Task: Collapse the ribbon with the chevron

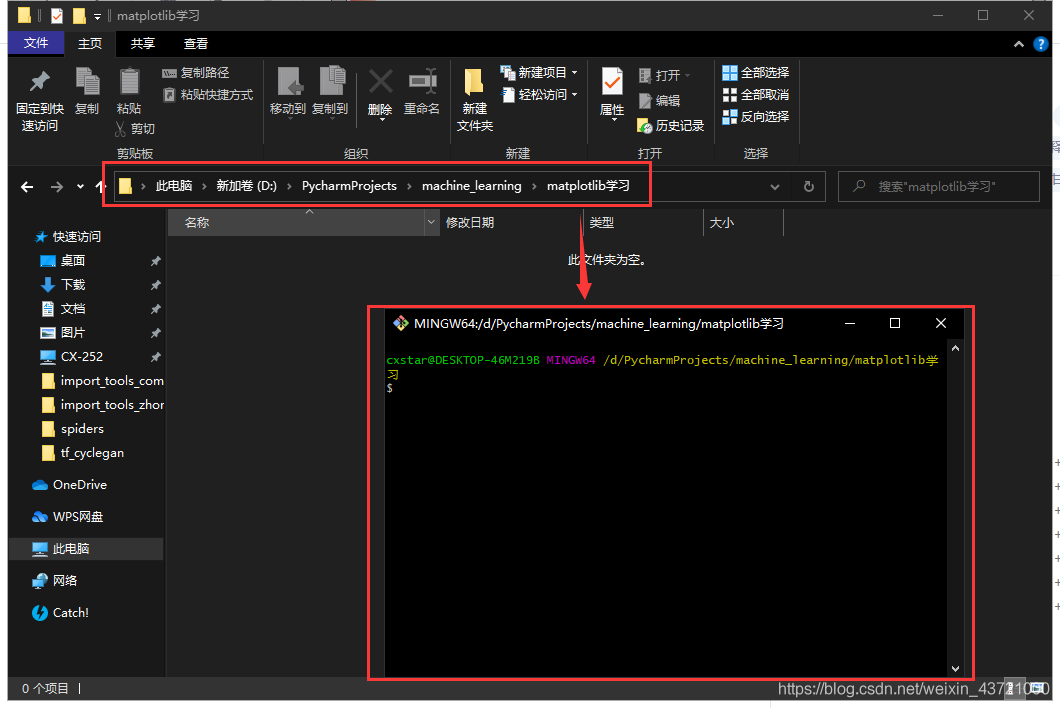Action: 1019,45
